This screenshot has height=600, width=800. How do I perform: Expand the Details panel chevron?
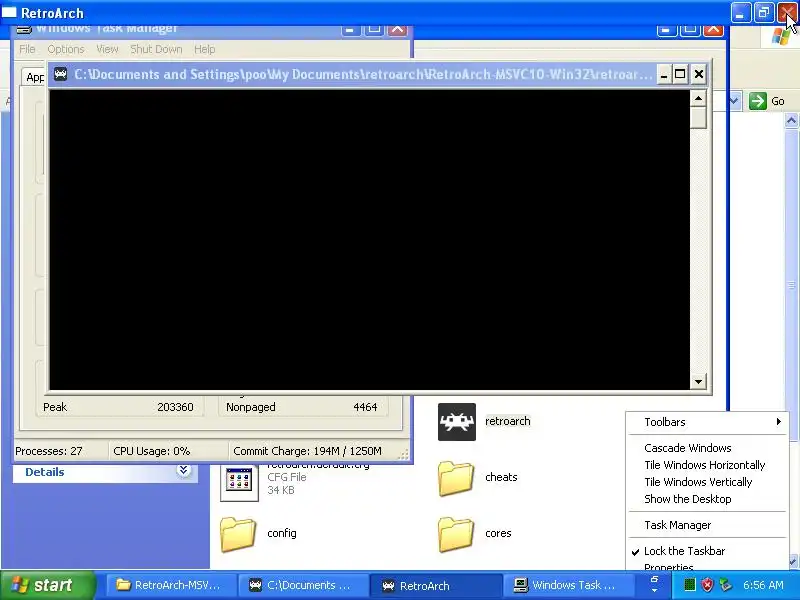[x=183, y=470]
